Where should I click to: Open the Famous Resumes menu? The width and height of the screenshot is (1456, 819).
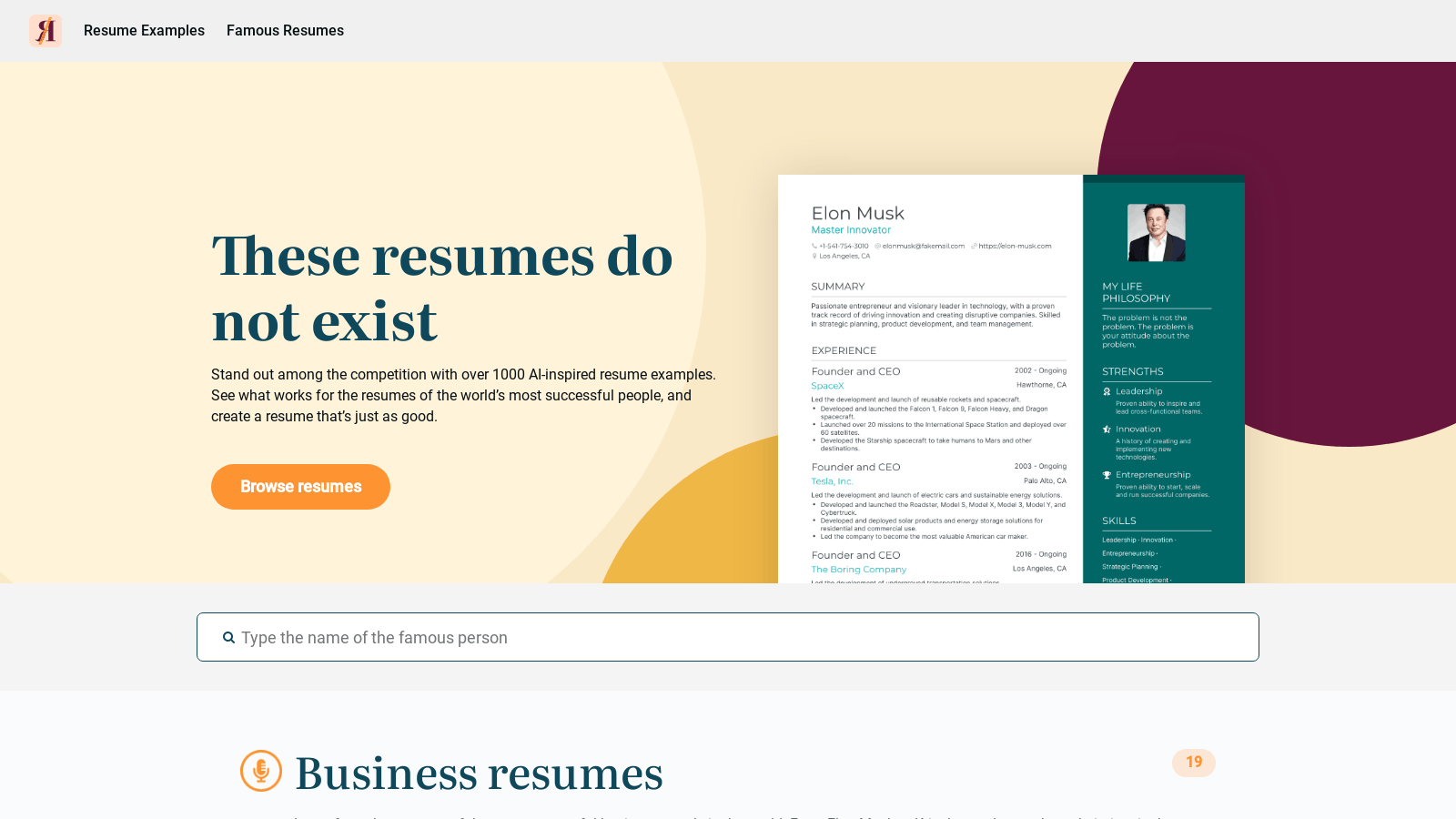coord(285,31)
